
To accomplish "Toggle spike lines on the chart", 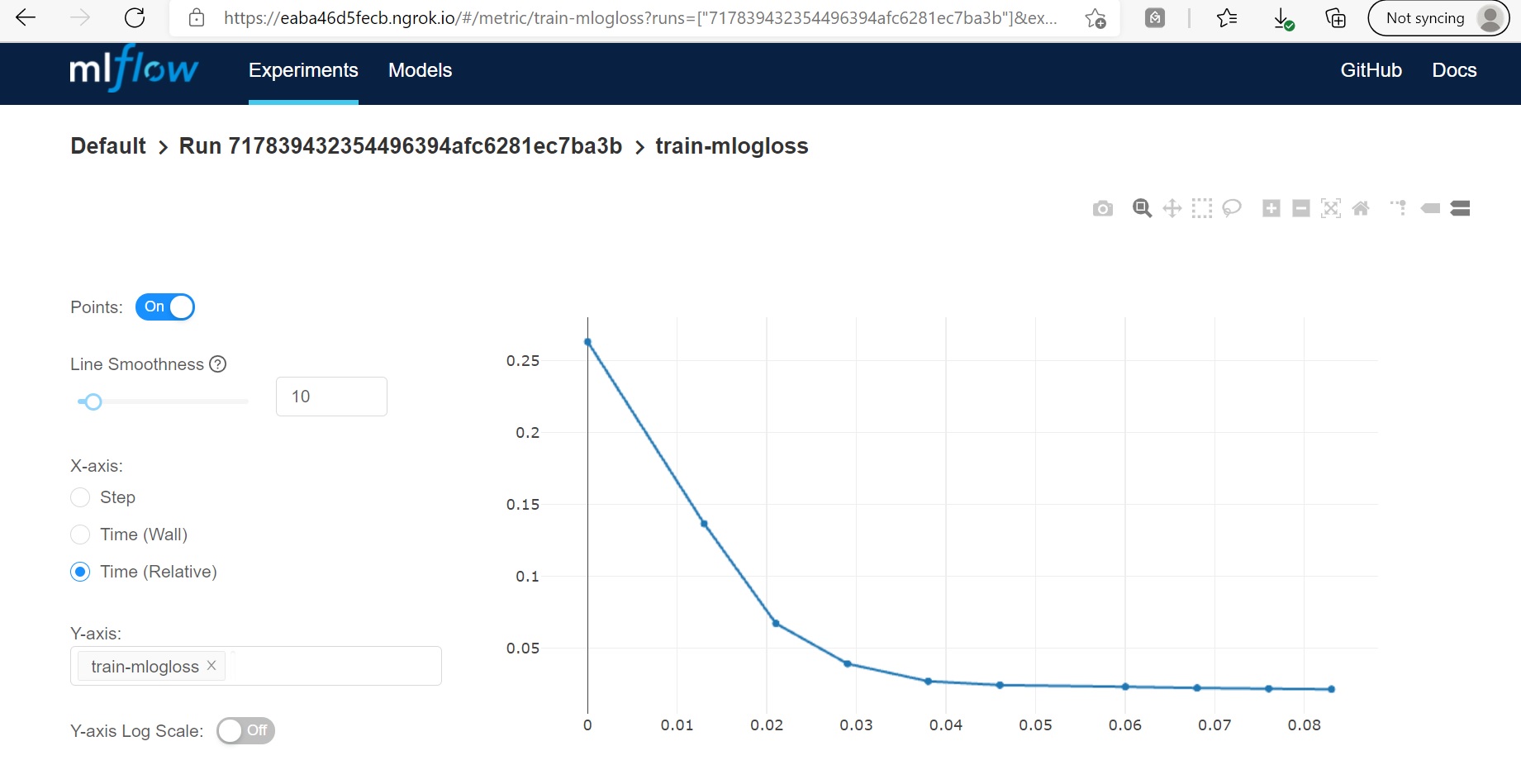I will pyautogui.click(x=1399, y=208).
